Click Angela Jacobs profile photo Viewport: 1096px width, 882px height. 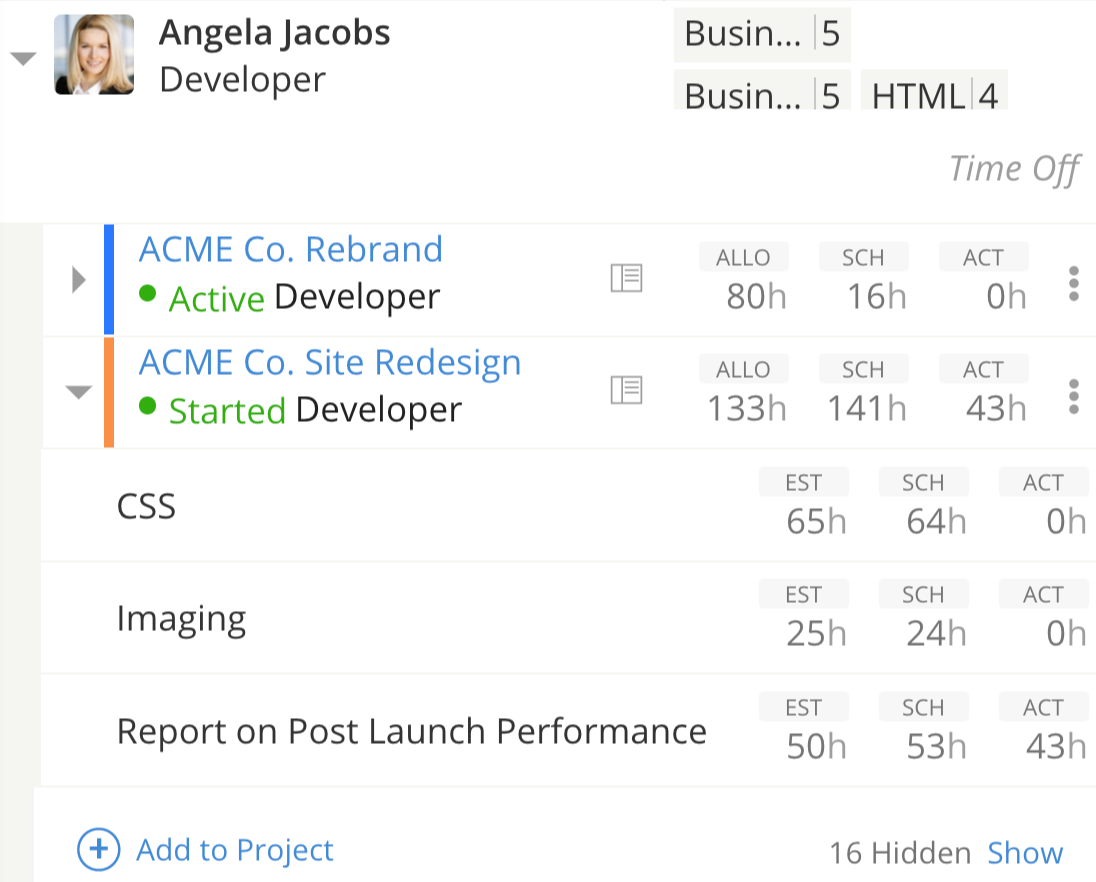[x=94, y=55]
